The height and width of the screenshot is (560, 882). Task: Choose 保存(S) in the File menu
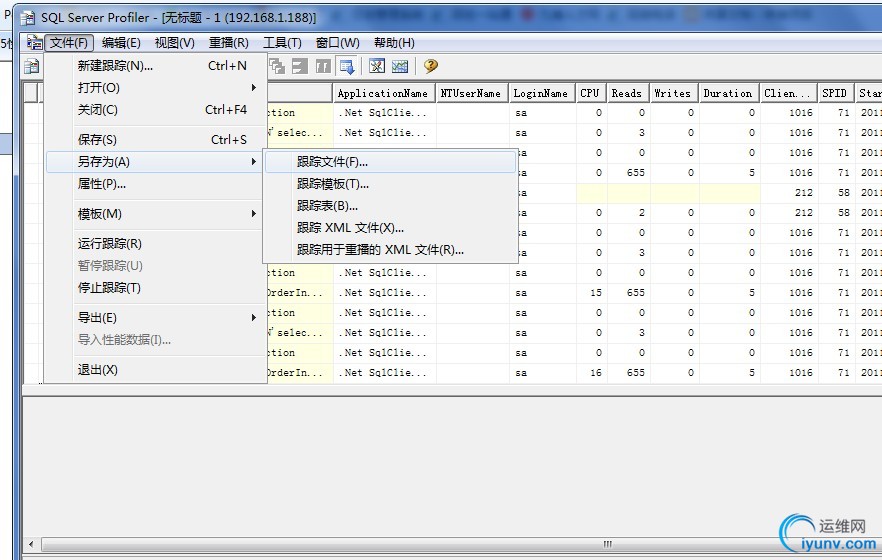156,139
